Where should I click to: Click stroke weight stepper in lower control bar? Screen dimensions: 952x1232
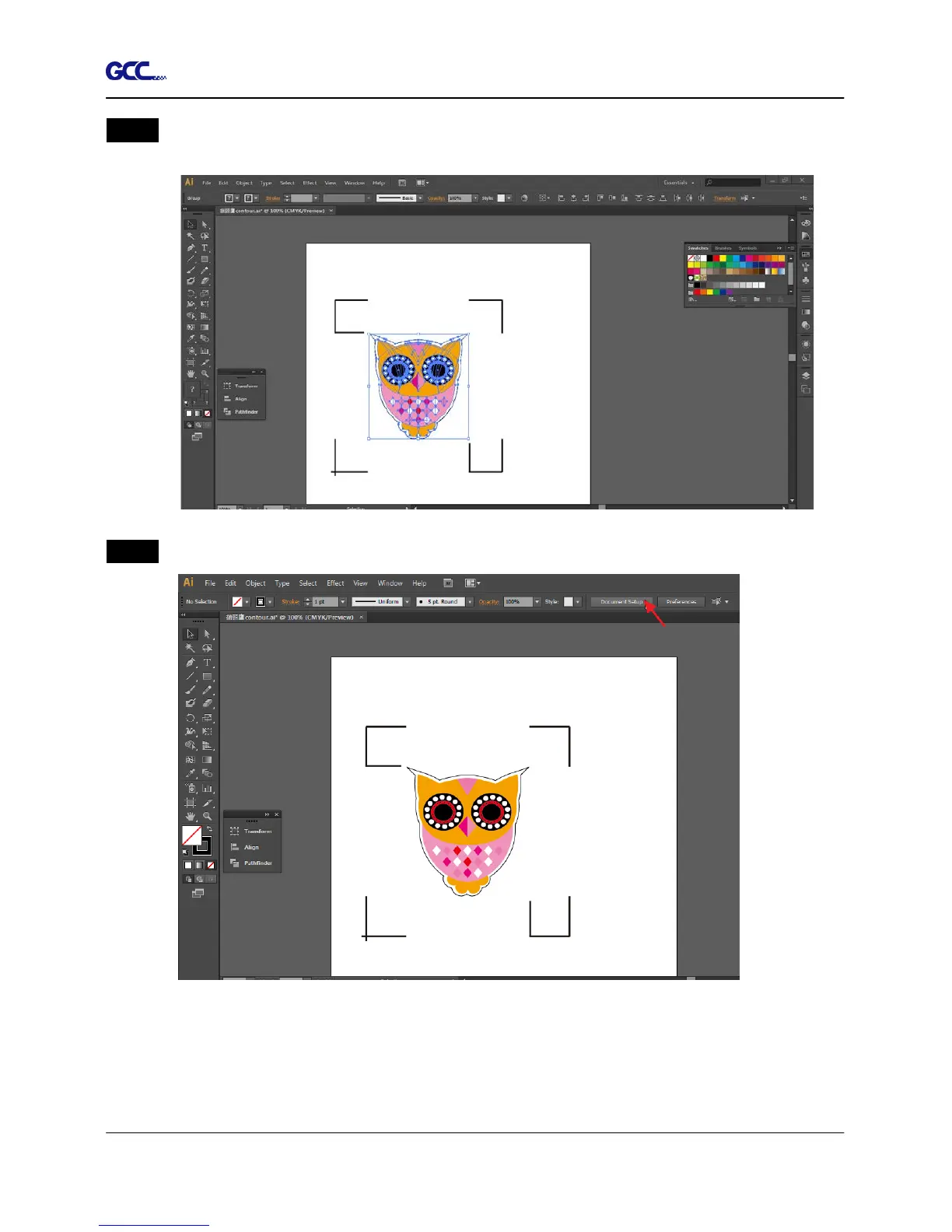[x=307, y=602]
